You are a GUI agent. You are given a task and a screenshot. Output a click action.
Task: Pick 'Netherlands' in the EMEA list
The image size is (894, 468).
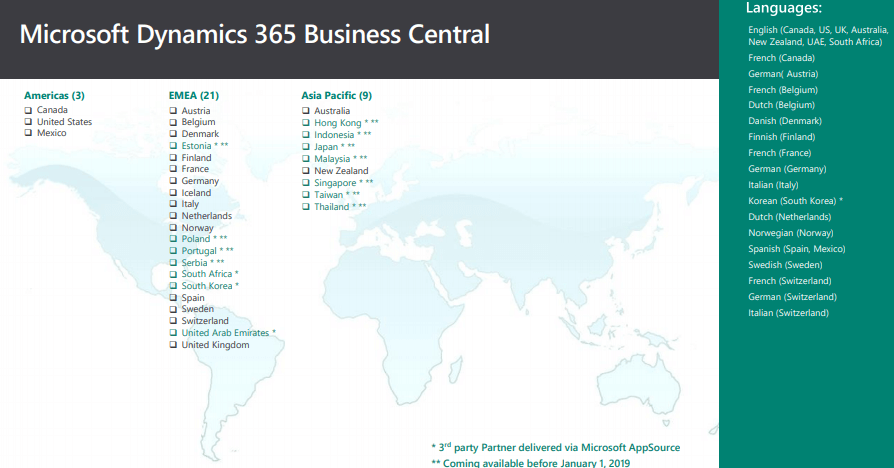tap(206, 216)
